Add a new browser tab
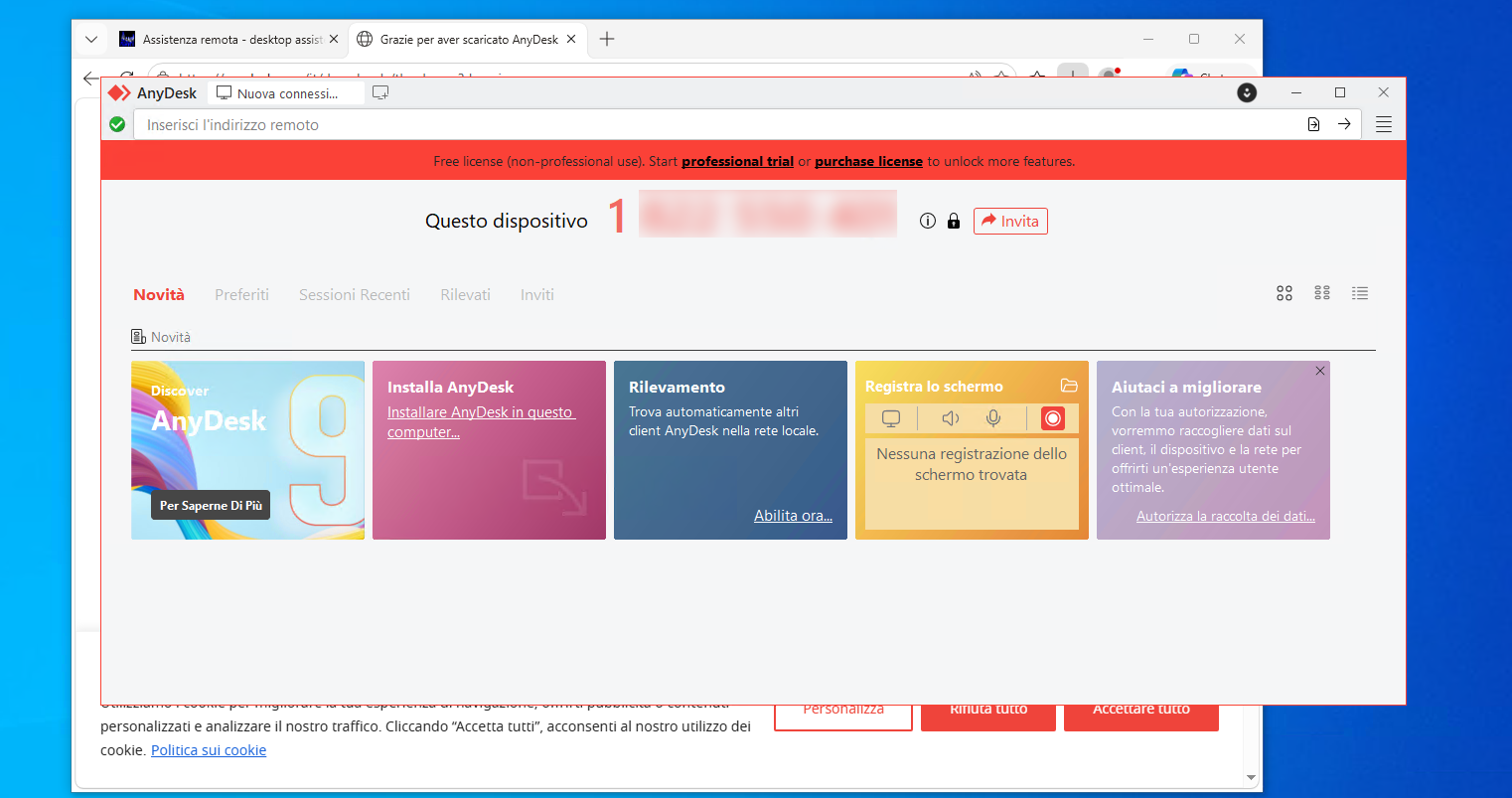This screenshot has width=1512, height=798. pos(607,39)
